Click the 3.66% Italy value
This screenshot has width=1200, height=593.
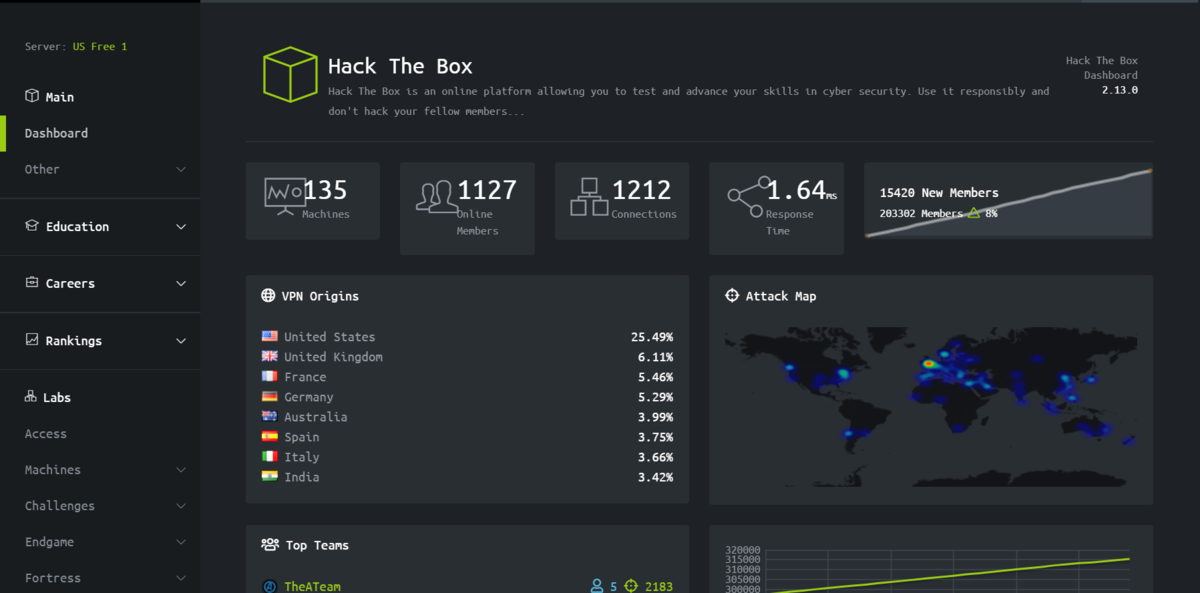655,457
